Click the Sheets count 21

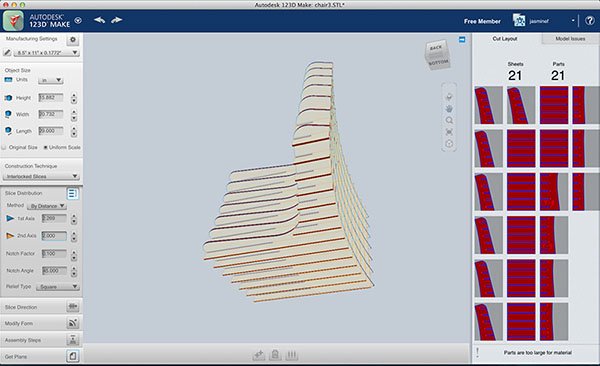[515, 75]
